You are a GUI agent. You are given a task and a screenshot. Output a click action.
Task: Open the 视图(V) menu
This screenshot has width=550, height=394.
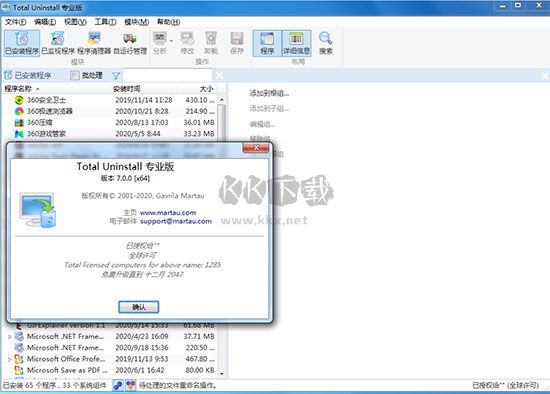coord(75,22)
